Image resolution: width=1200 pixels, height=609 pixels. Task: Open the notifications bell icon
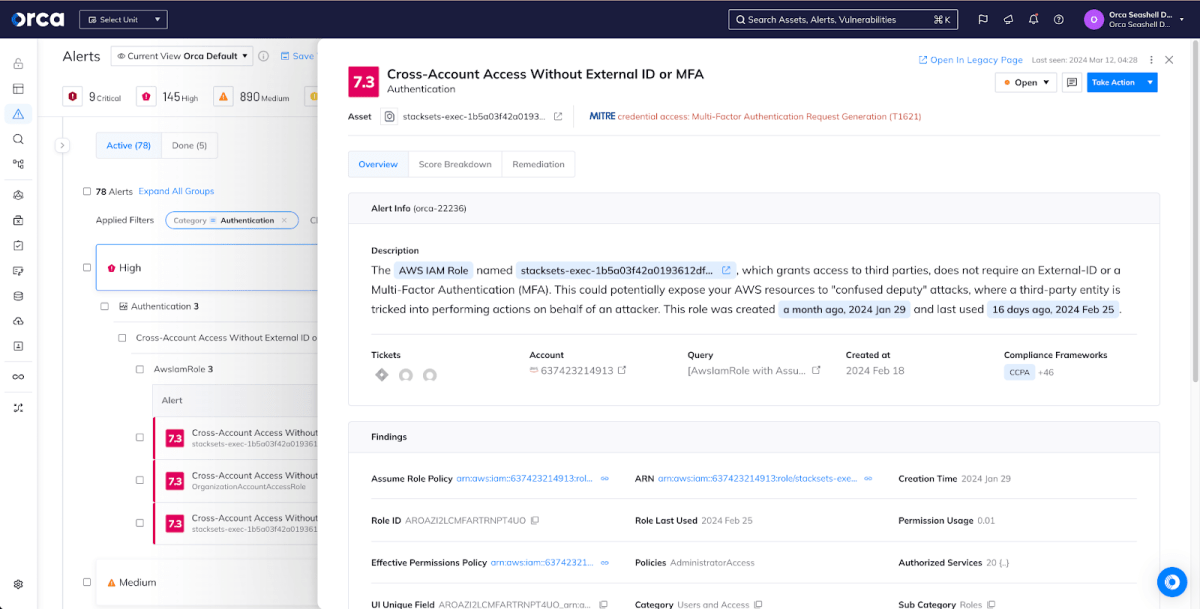click(x=1033, y=19)
